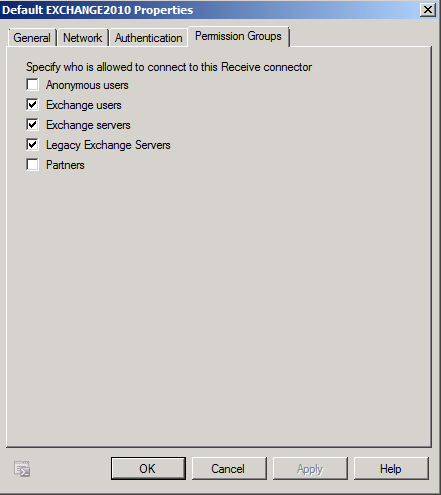Screen dimensions: 441x495
Task: Select the Permission Groups tab
Action: coord(238,36)
